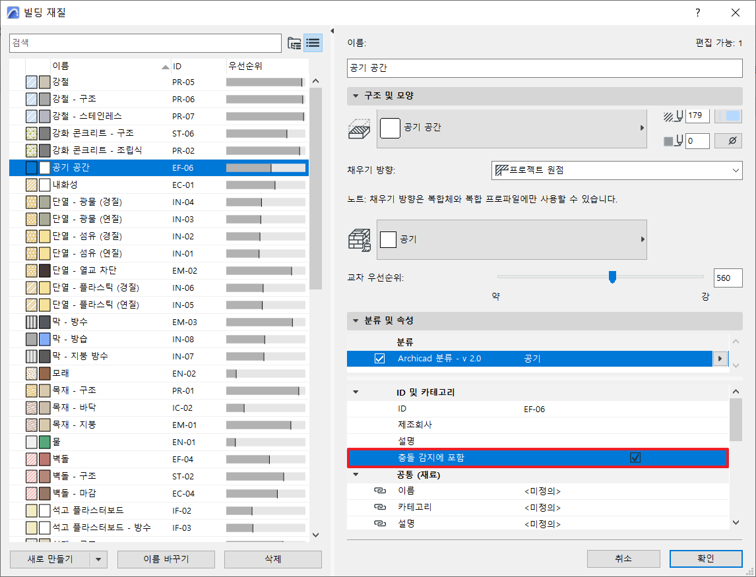
Task: Click the transparent background pen button
Action: click(728, 141)
